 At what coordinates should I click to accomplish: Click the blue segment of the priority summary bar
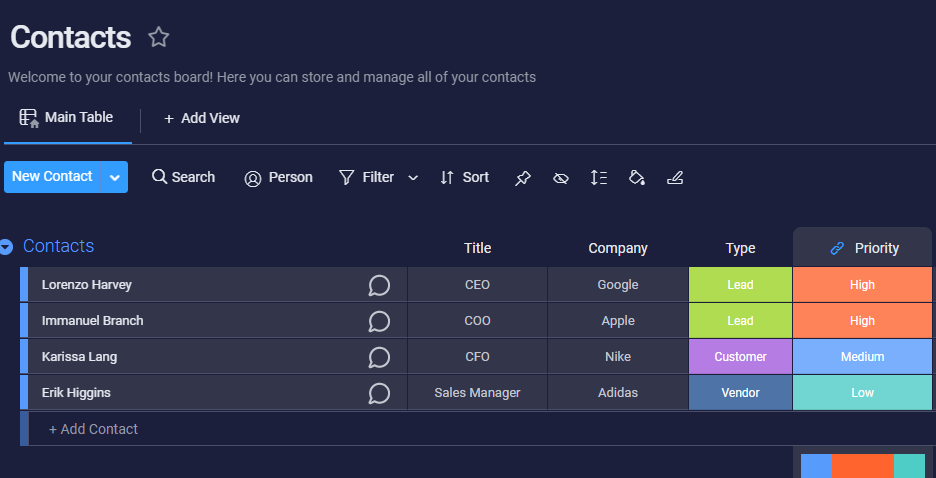(x=817, y=466)
